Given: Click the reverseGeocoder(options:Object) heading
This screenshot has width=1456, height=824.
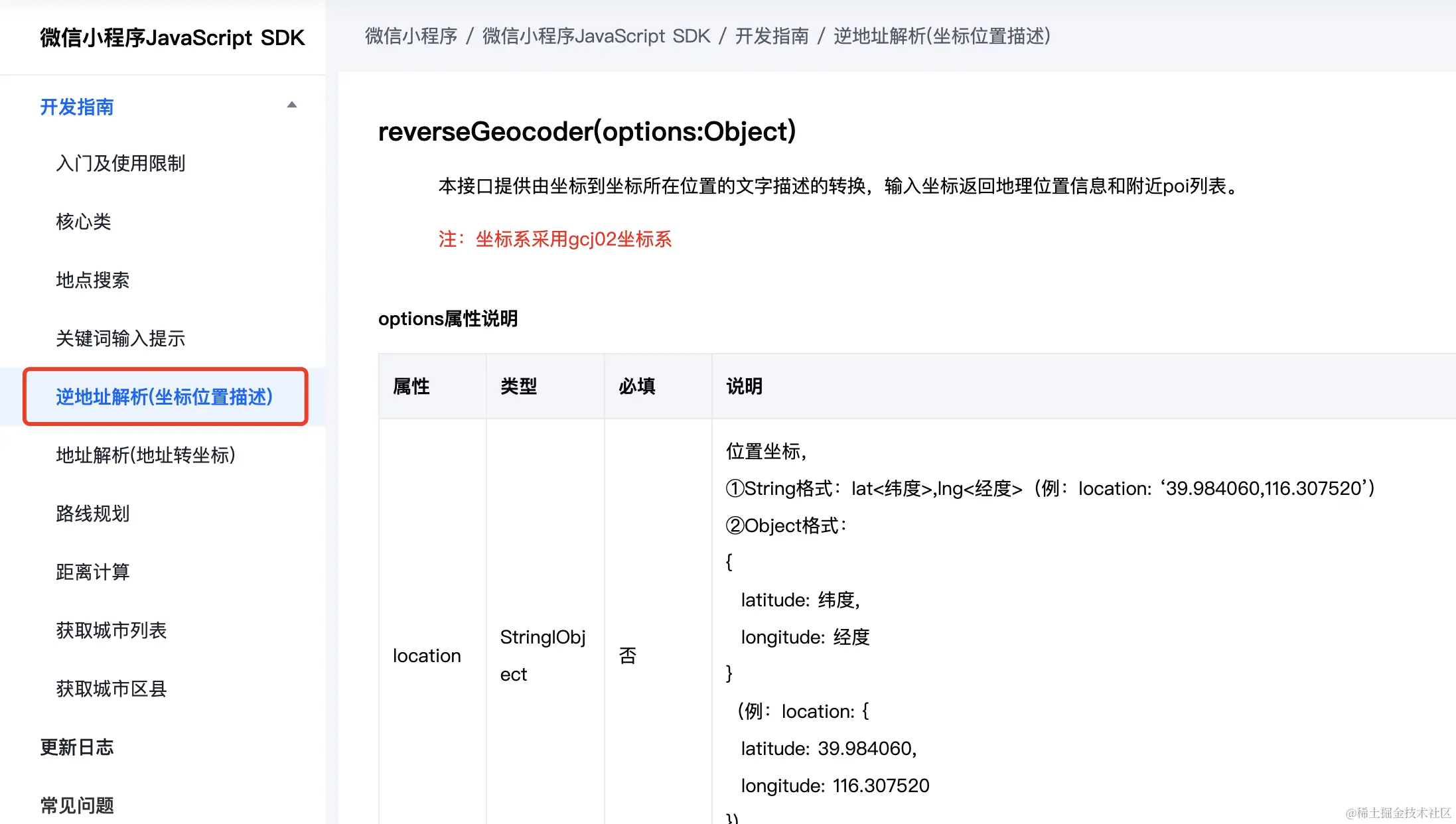Looking at the screenshot, I should pyautogui.click(x=587, y=131).
